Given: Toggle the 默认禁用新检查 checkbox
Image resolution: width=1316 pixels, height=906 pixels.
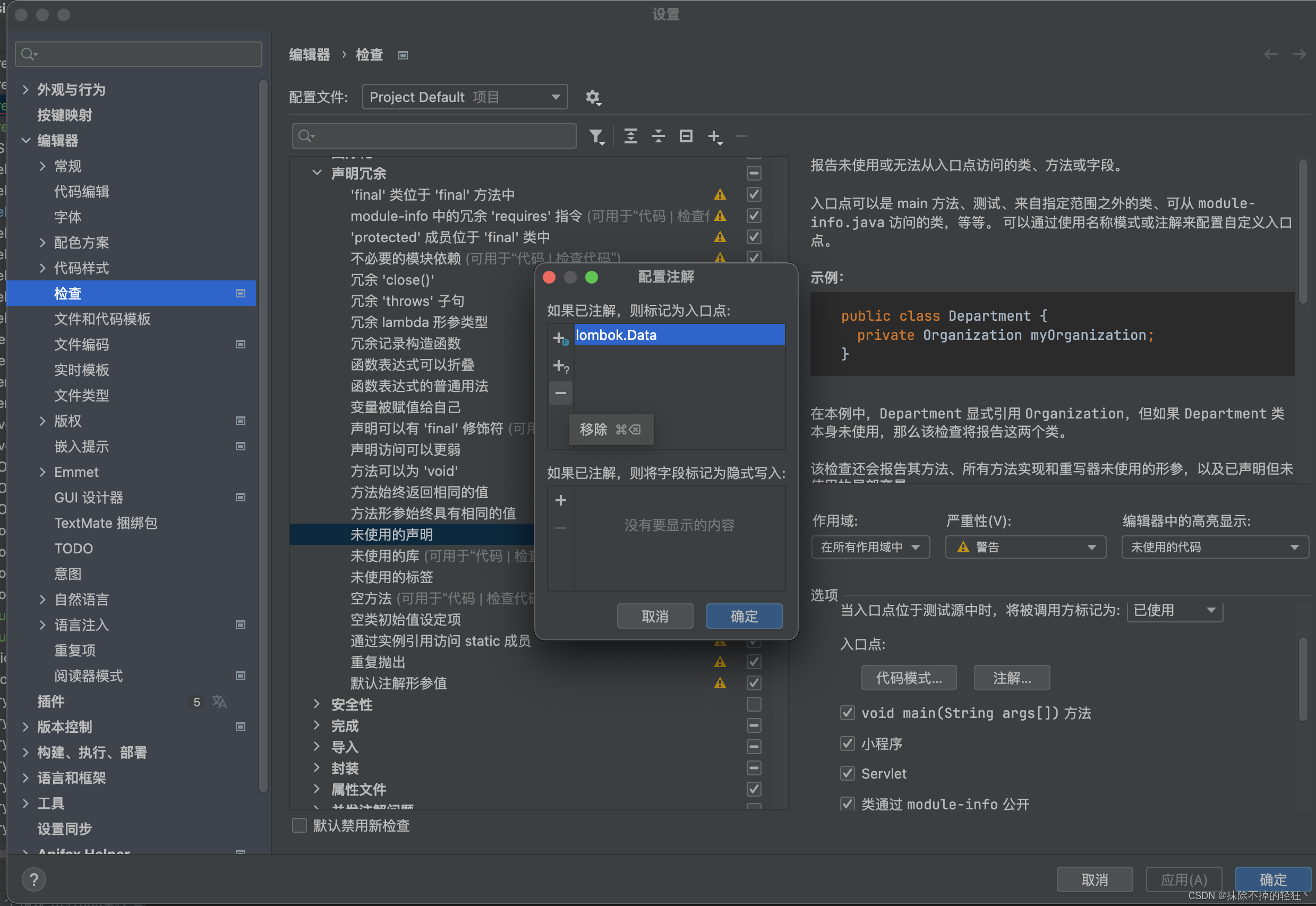Looking at the screenshot, I should tap(299, 825).
